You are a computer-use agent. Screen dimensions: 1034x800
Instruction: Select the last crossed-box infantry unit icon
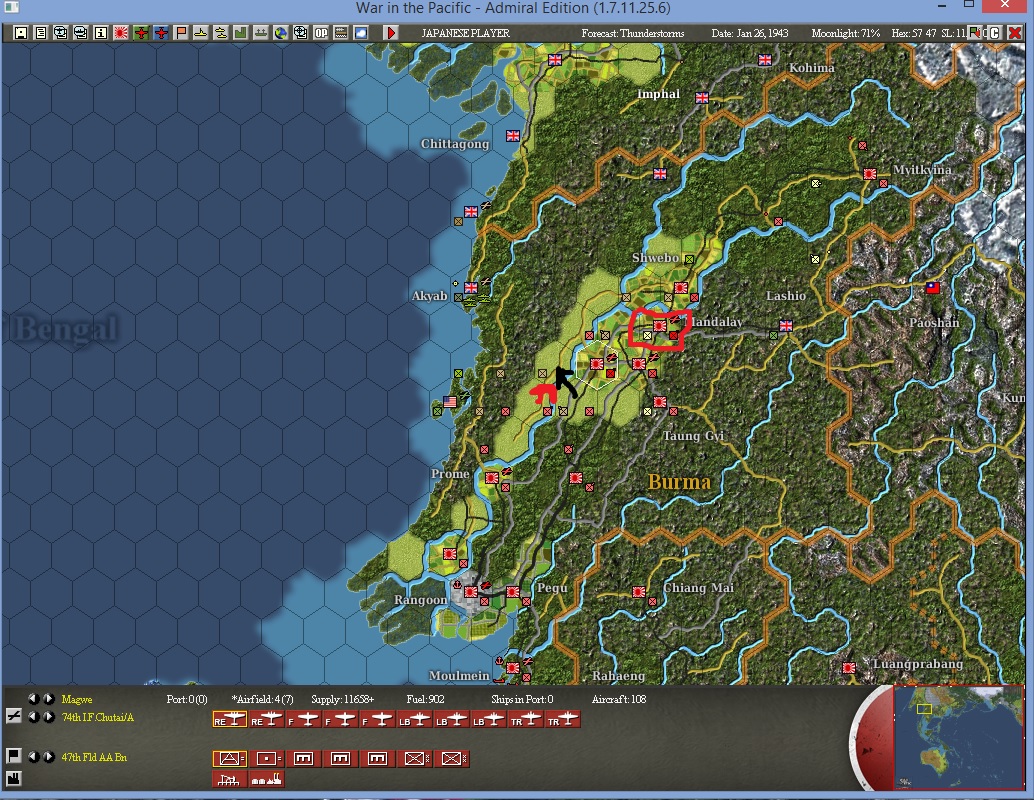click(x=452, y=758)
